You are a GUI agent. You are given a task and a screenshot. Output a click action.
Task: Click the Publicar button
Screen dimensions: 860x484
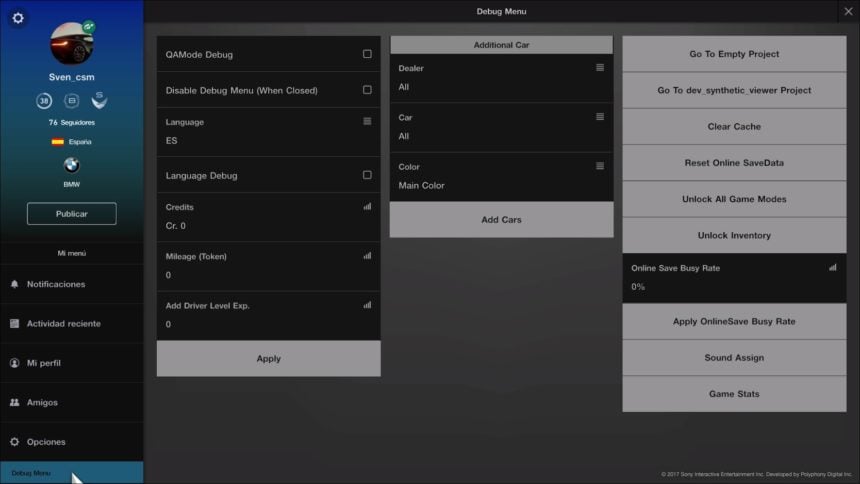coord(72,213)
